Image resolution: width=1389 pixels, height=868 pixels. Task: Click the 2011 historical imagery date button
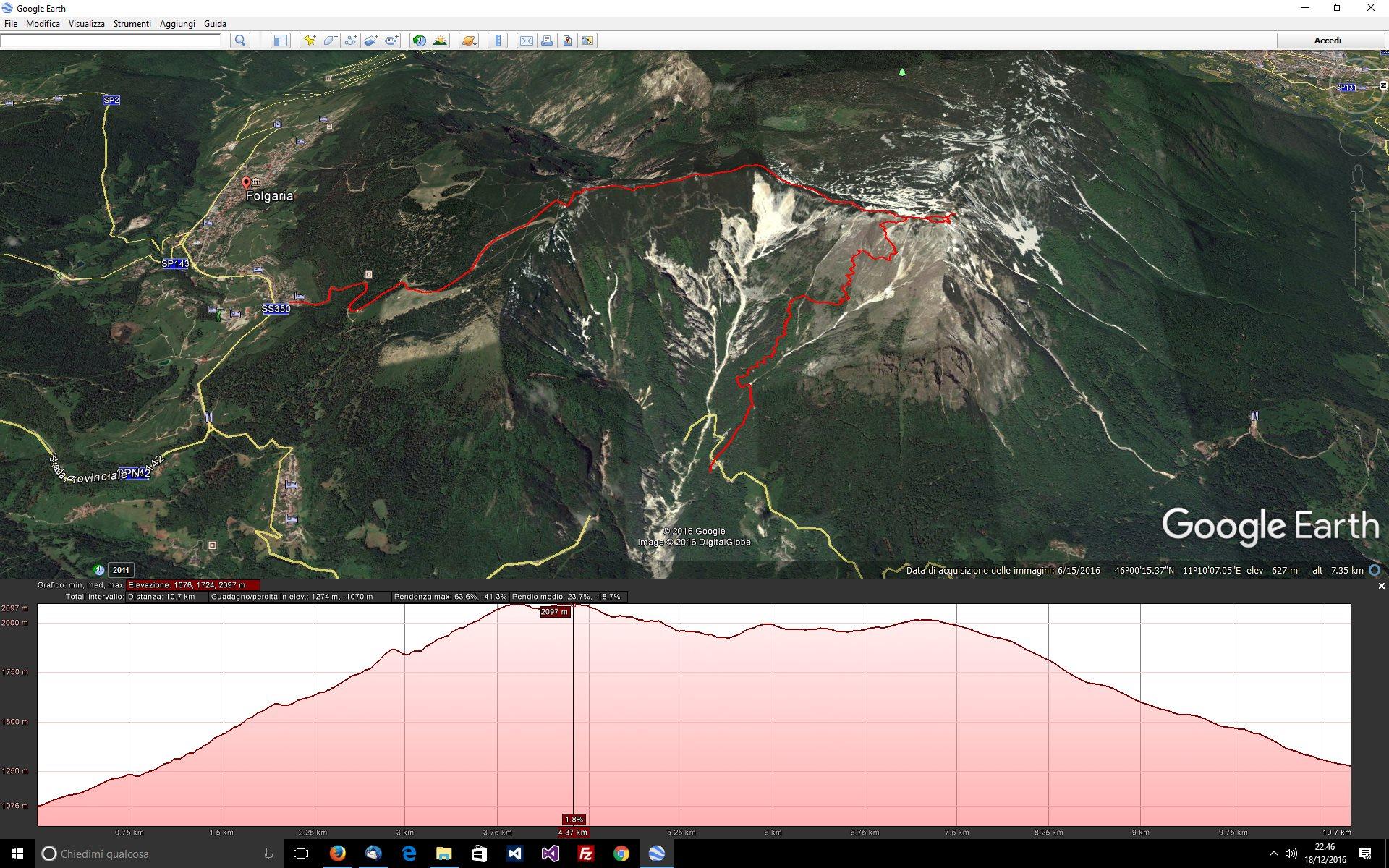[121, 570]
